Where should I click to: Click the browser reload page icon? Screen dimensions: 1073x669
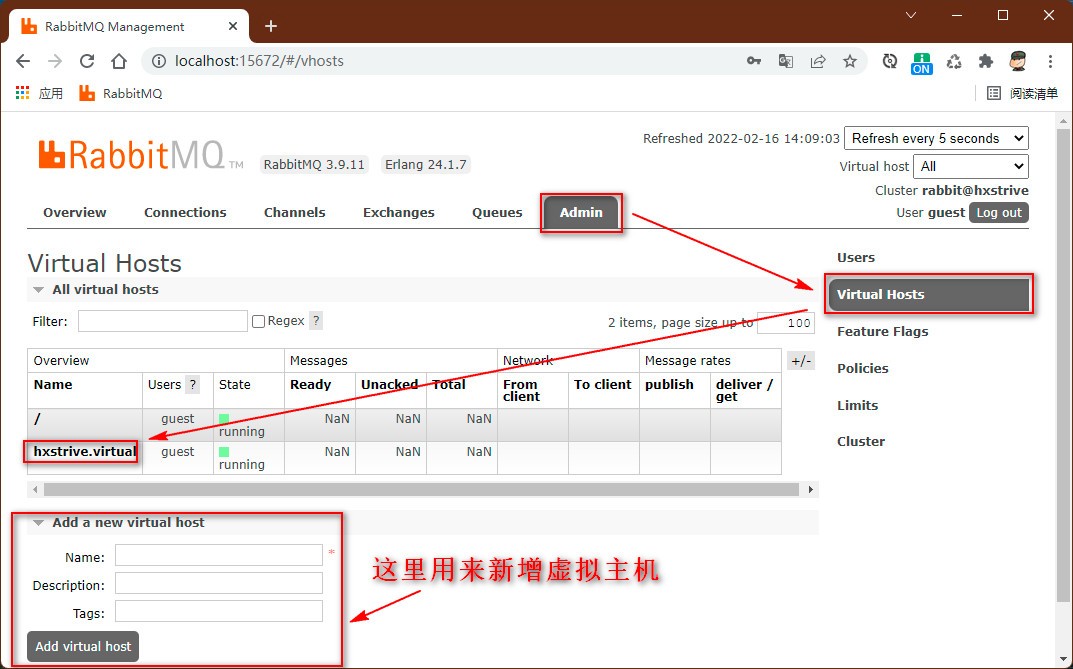click(x=87, y=61)
